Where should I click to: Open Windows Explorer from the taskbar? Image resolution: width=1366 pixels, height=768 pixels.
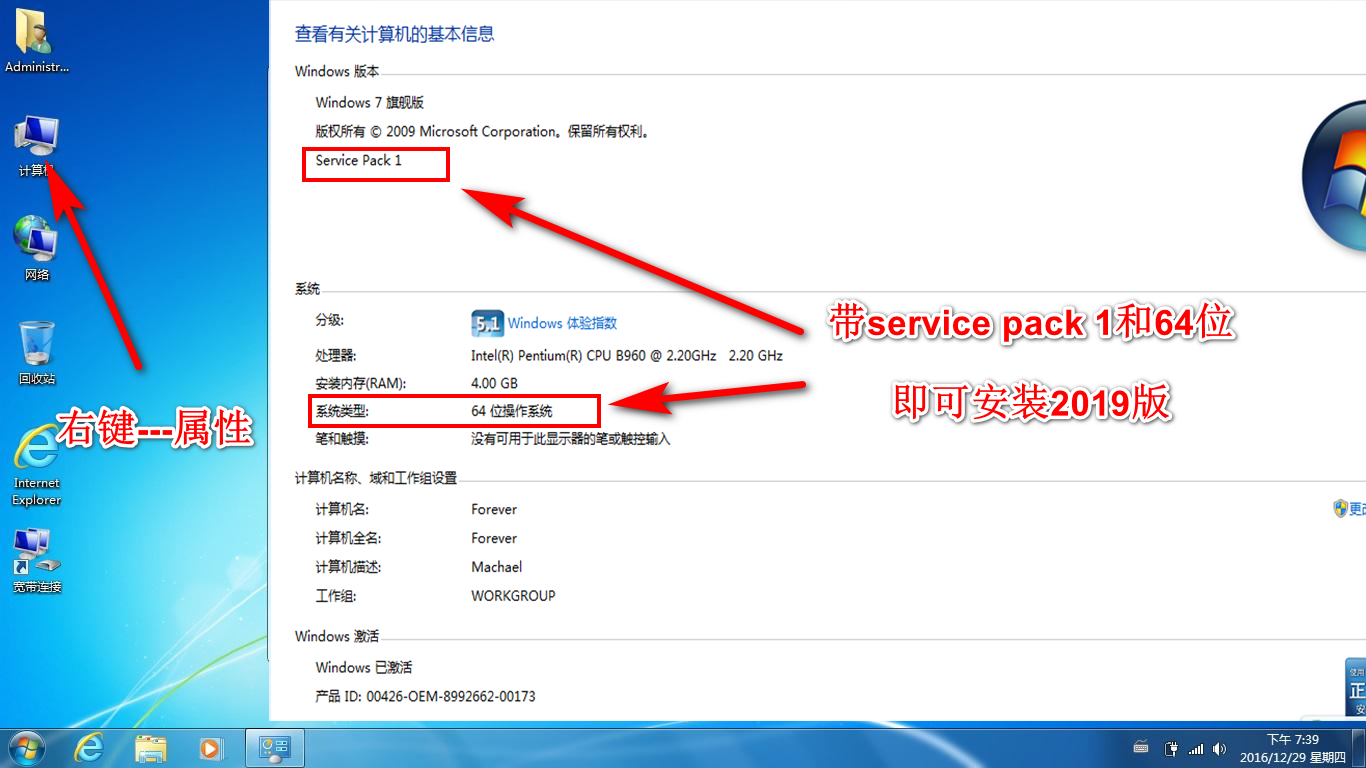[x=151, y=747]
